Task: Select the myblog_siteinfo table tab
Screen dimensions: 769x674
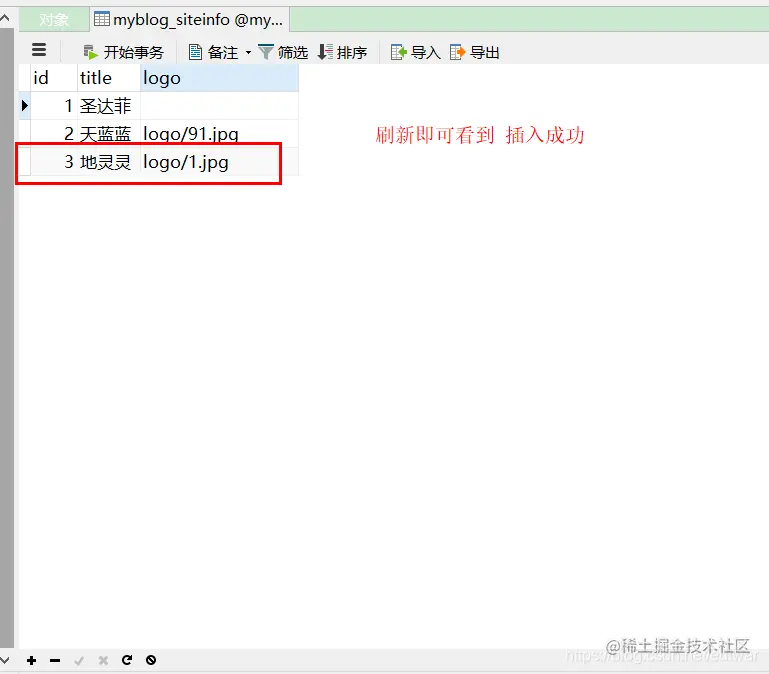Action: 189,20
